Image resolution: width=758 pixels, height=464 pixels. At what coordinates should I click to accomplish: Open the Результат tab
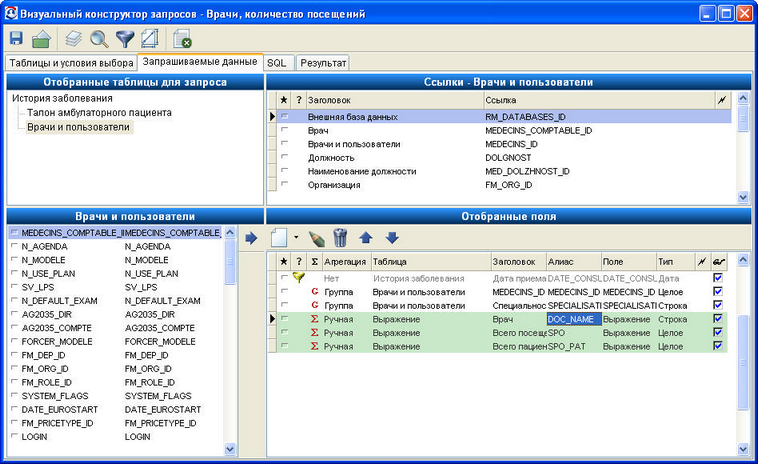pyautogui.click(x=323, y=63)
